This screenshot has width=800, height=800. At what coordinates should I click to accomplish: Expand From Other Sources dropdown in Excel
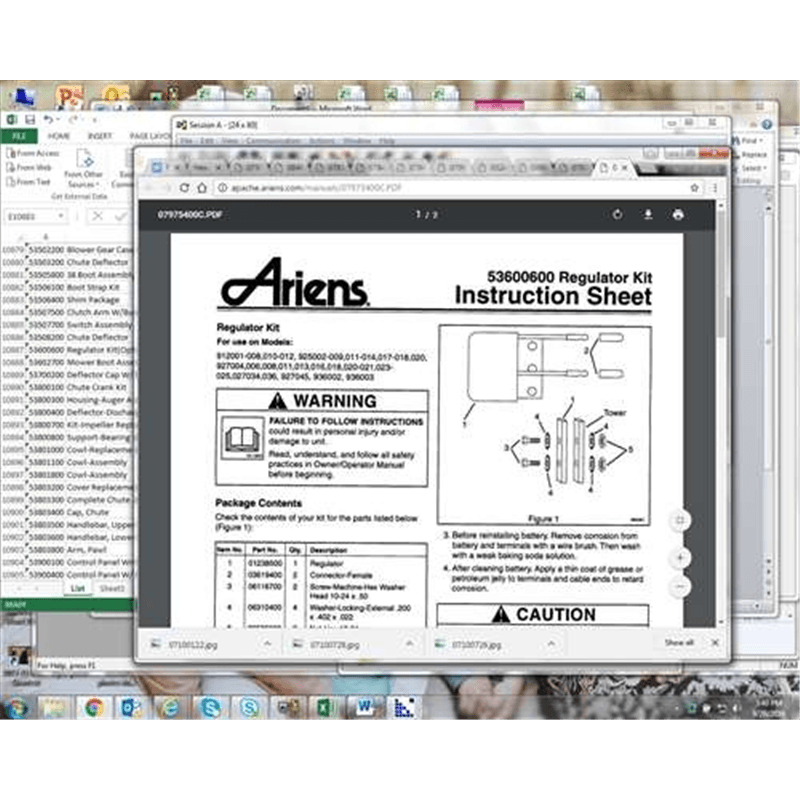[83, 170]
